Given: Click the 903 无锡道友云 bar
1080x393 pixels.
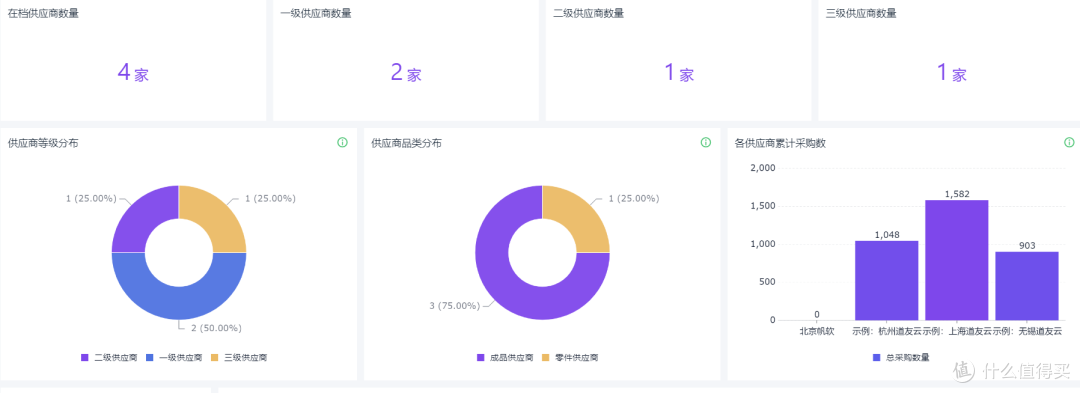Looking at the screenshot, I should 1026,286.
